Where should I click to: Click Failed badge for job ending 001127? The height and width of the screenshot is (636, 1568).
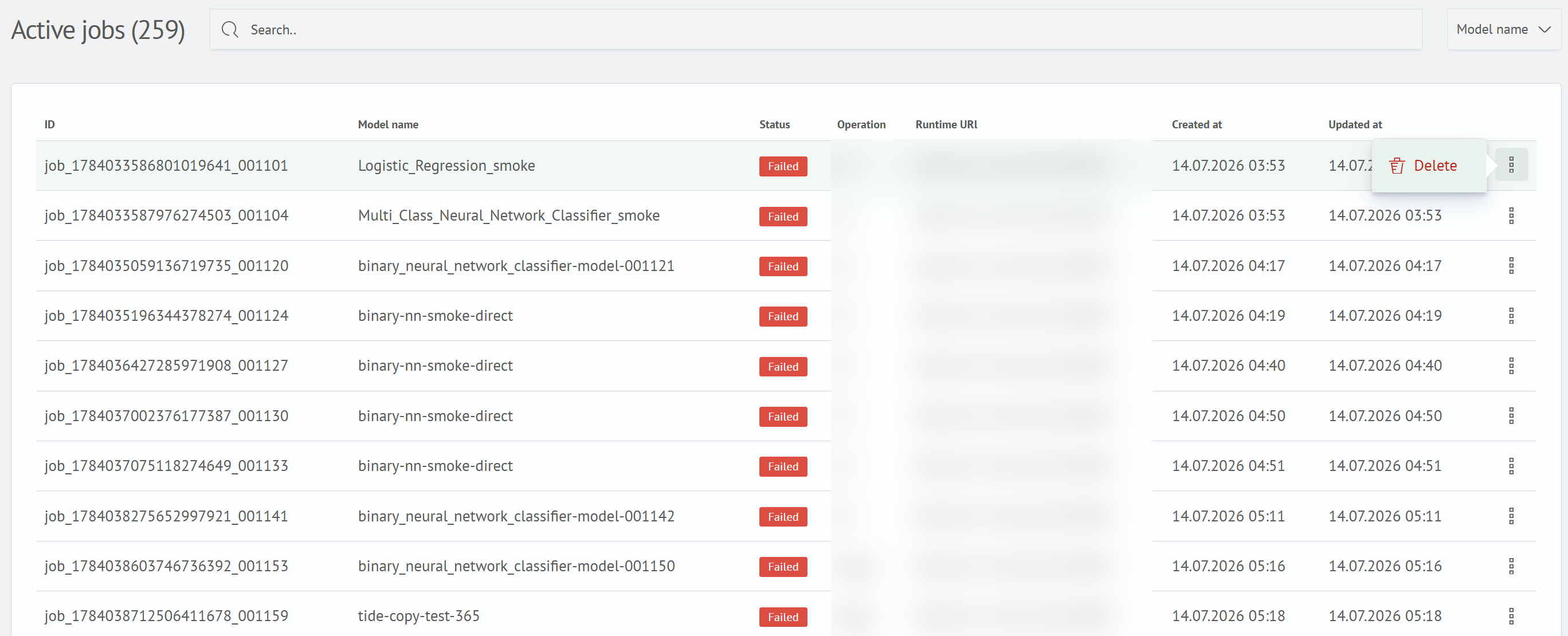coord(783,366)
